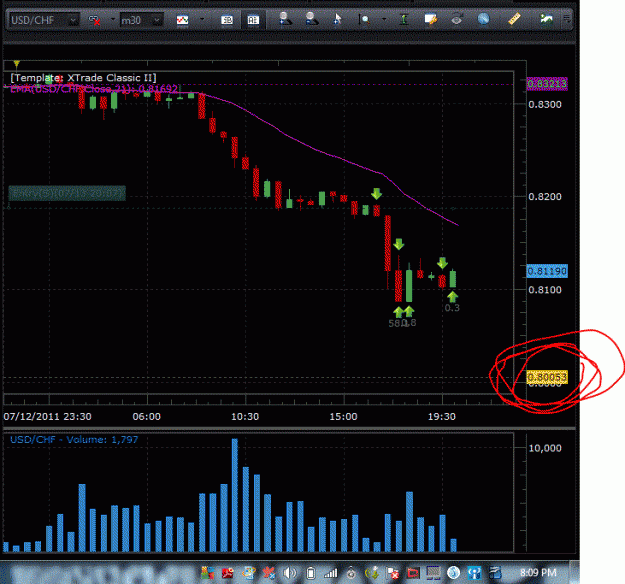Click the Template: XTrade Classic II label

coord(83,78)
